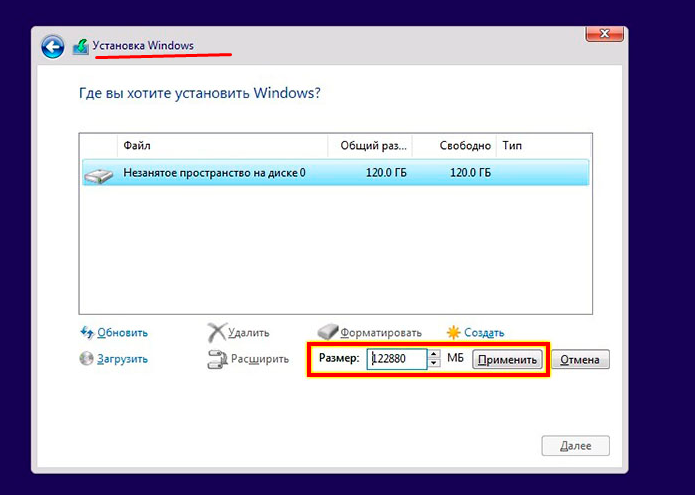Select the Создать link
This screenshot has height=495, width=695.
484,333
